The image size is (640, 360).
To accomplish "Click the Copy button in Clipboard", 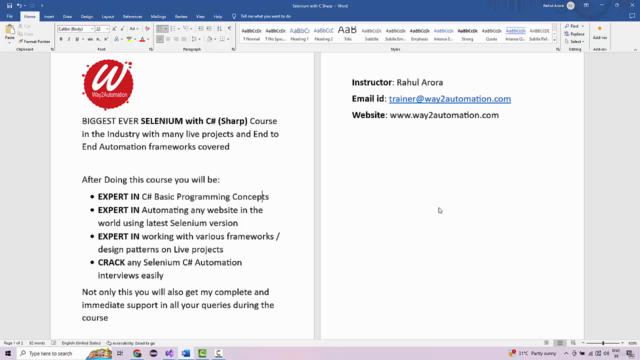I will 25,34.
